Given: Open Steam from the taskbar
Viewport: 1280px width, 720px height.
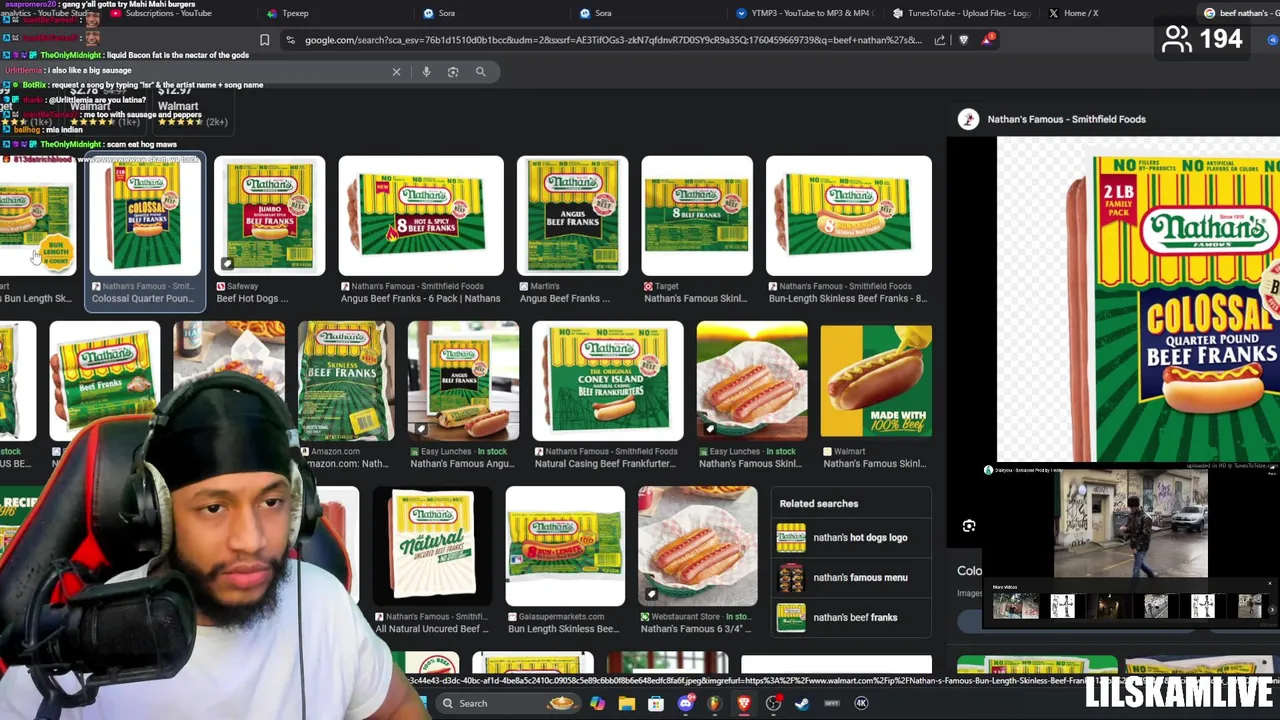Looking at the screenshot, I should (802, 703).
